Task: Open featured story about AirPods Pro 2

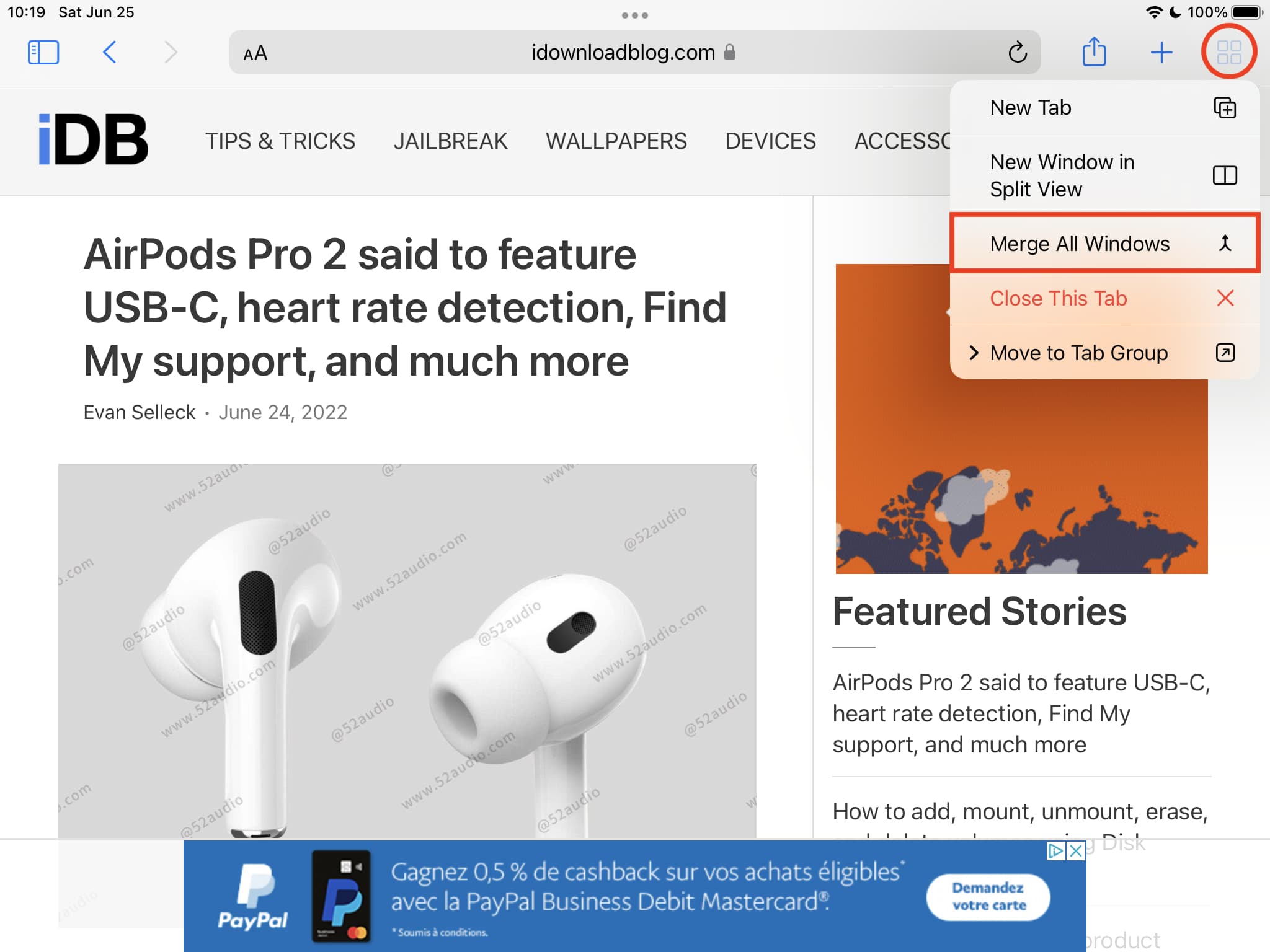Action: coord(1021,713)
